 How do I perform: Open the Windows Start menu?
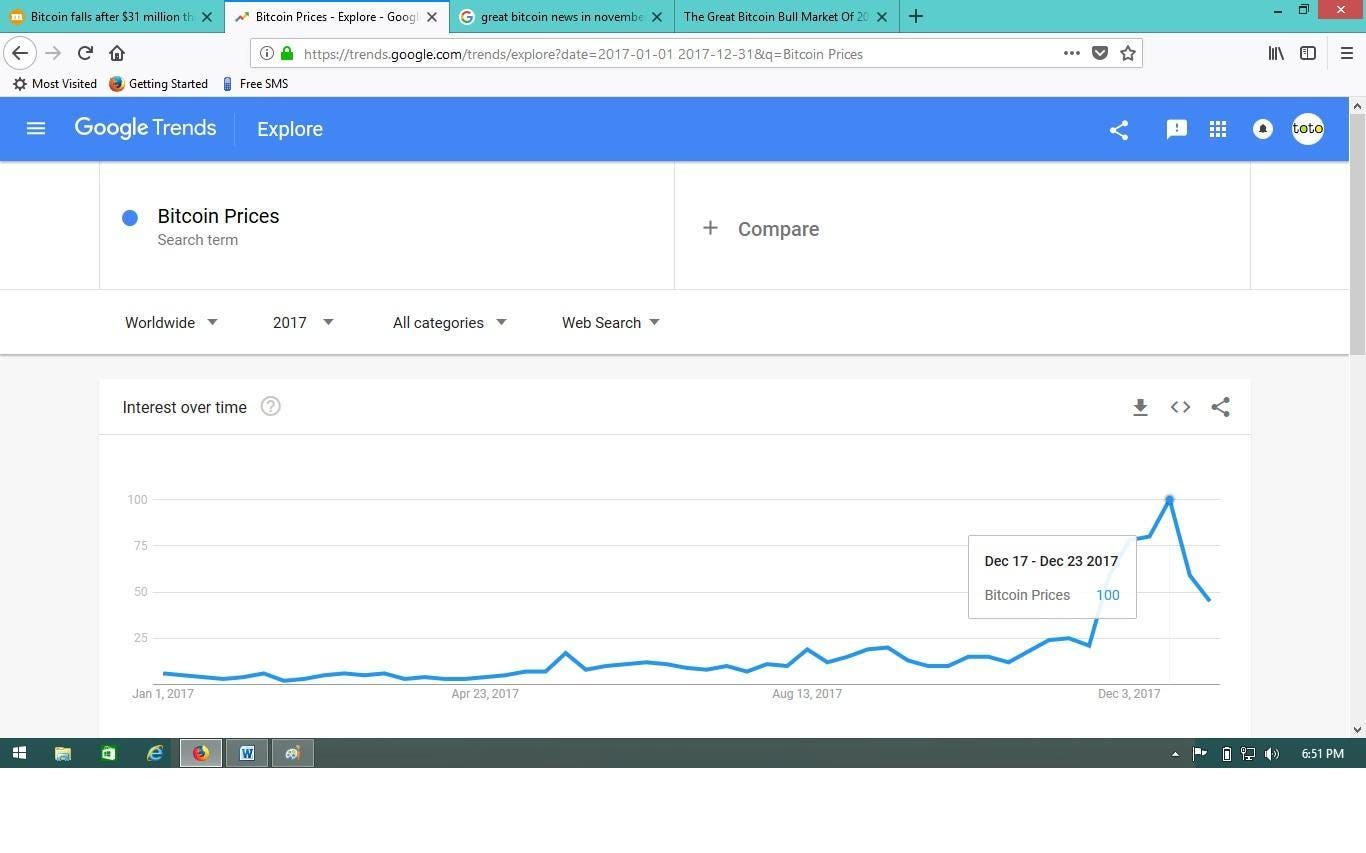tap(19, 753)
